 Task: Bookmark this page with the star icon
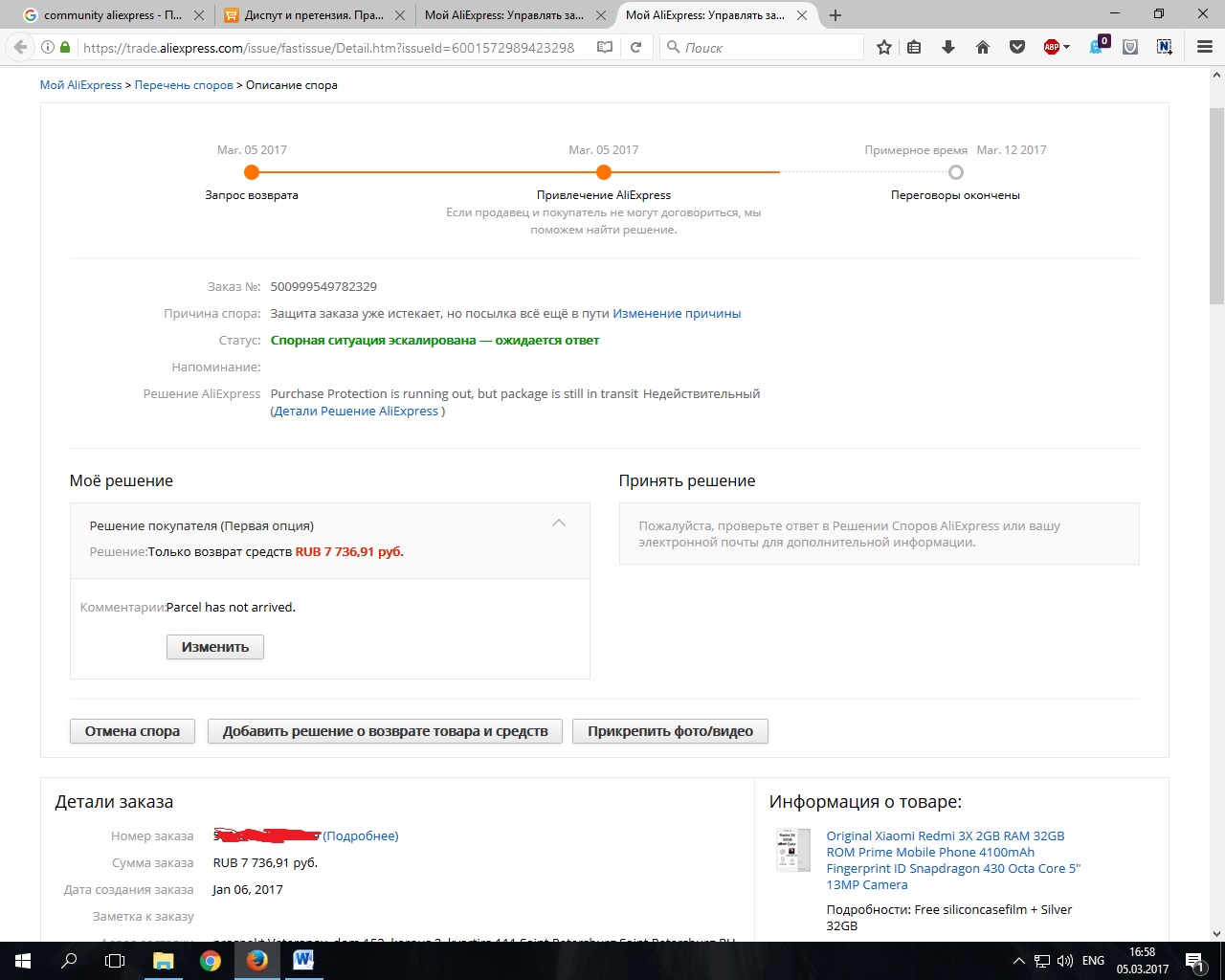pos(884,47)
